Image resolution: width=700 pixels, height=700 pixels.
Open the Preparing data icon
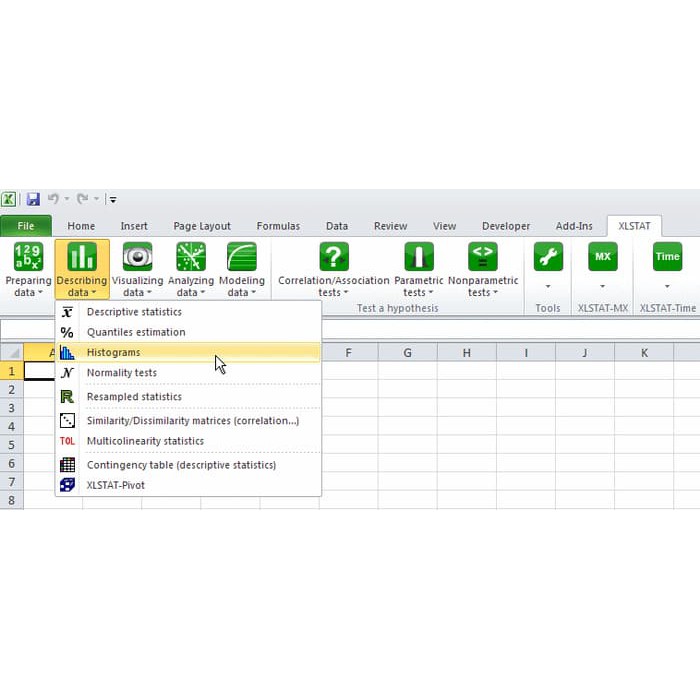[29, 256]
